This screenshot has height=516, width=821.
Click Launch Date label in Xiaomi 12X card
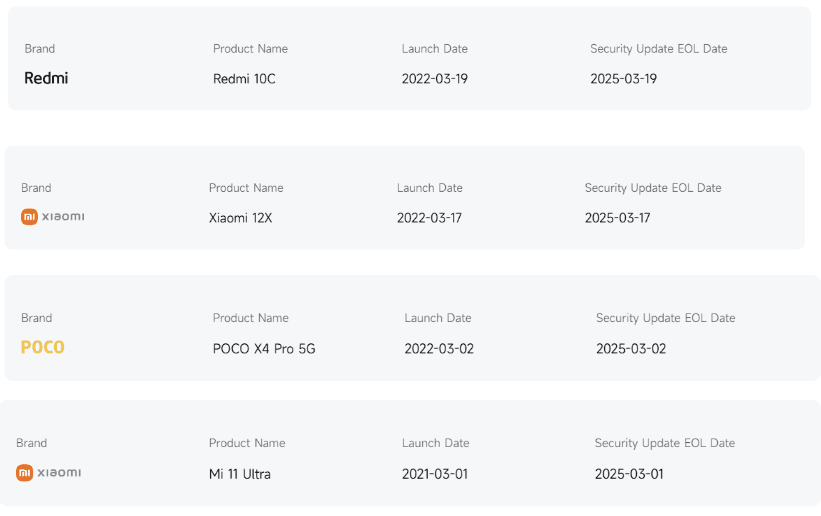click(429, 188)
